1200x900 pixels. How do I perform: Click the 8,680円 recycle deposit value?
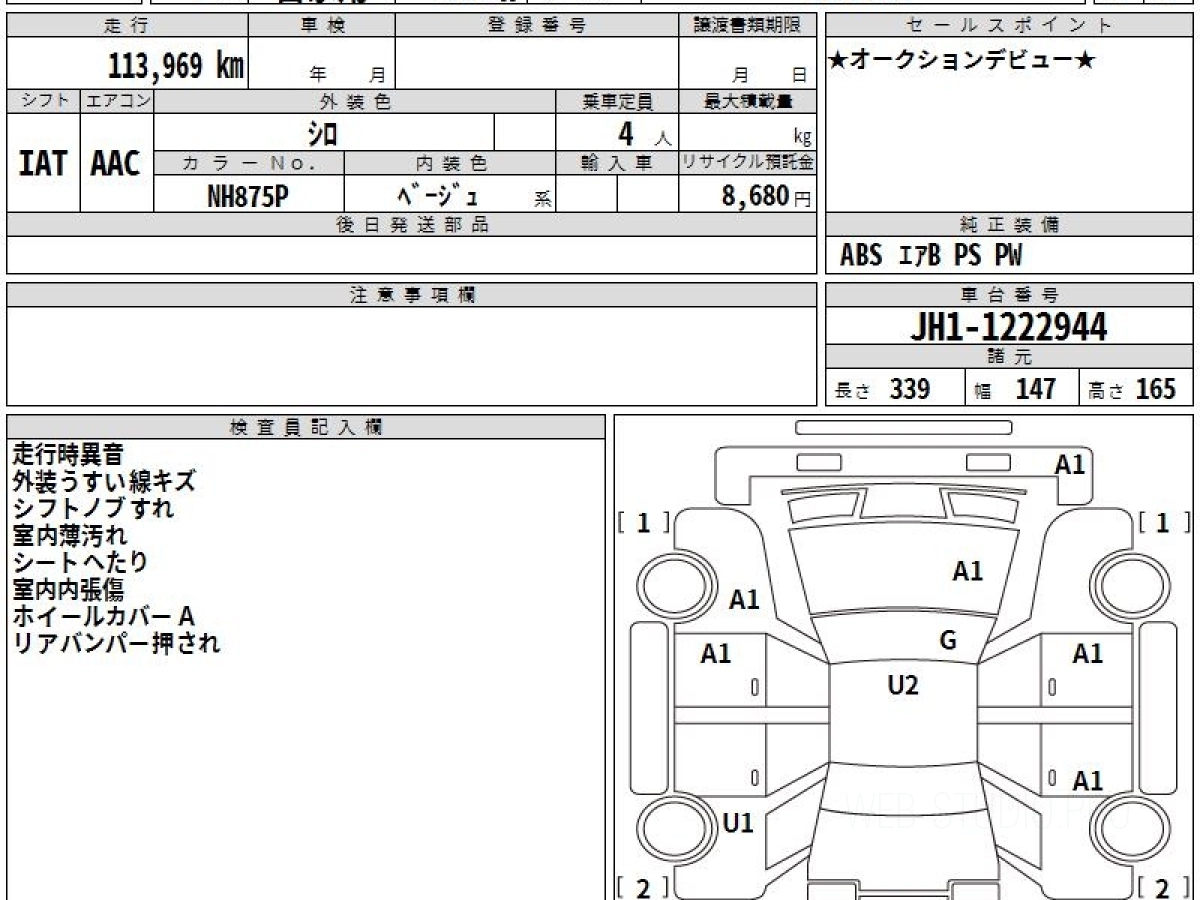[767, 196]
